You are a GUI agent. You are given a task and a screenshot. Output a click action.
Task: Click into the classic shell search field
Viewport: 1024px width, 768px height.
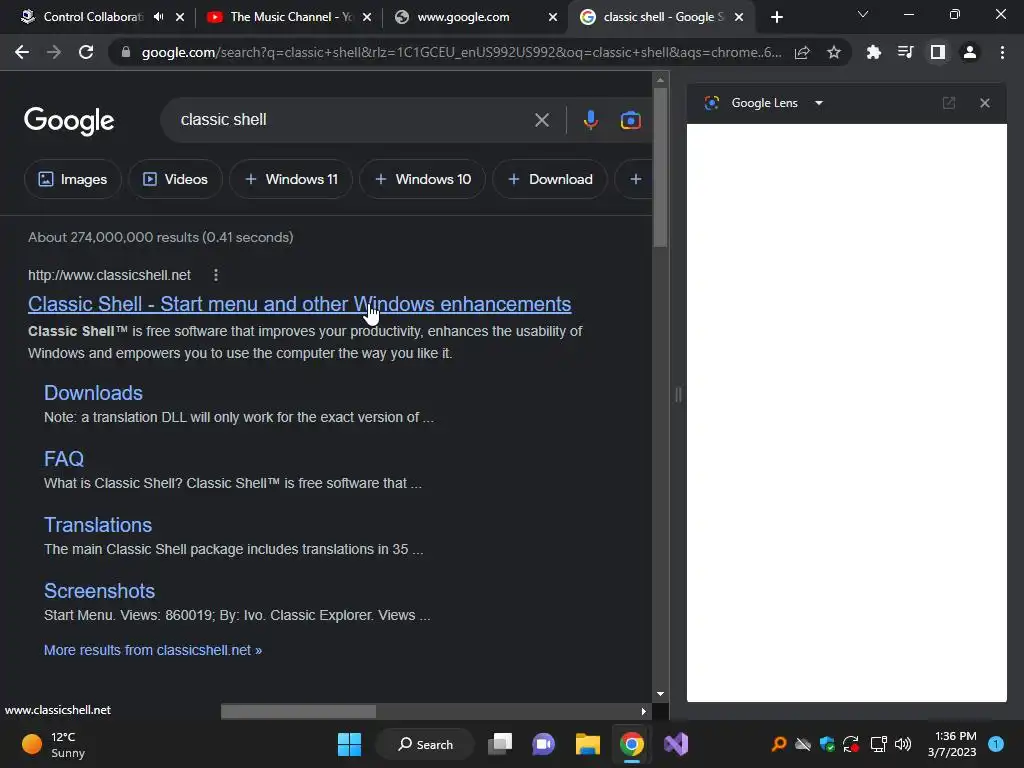coord(353,120)
